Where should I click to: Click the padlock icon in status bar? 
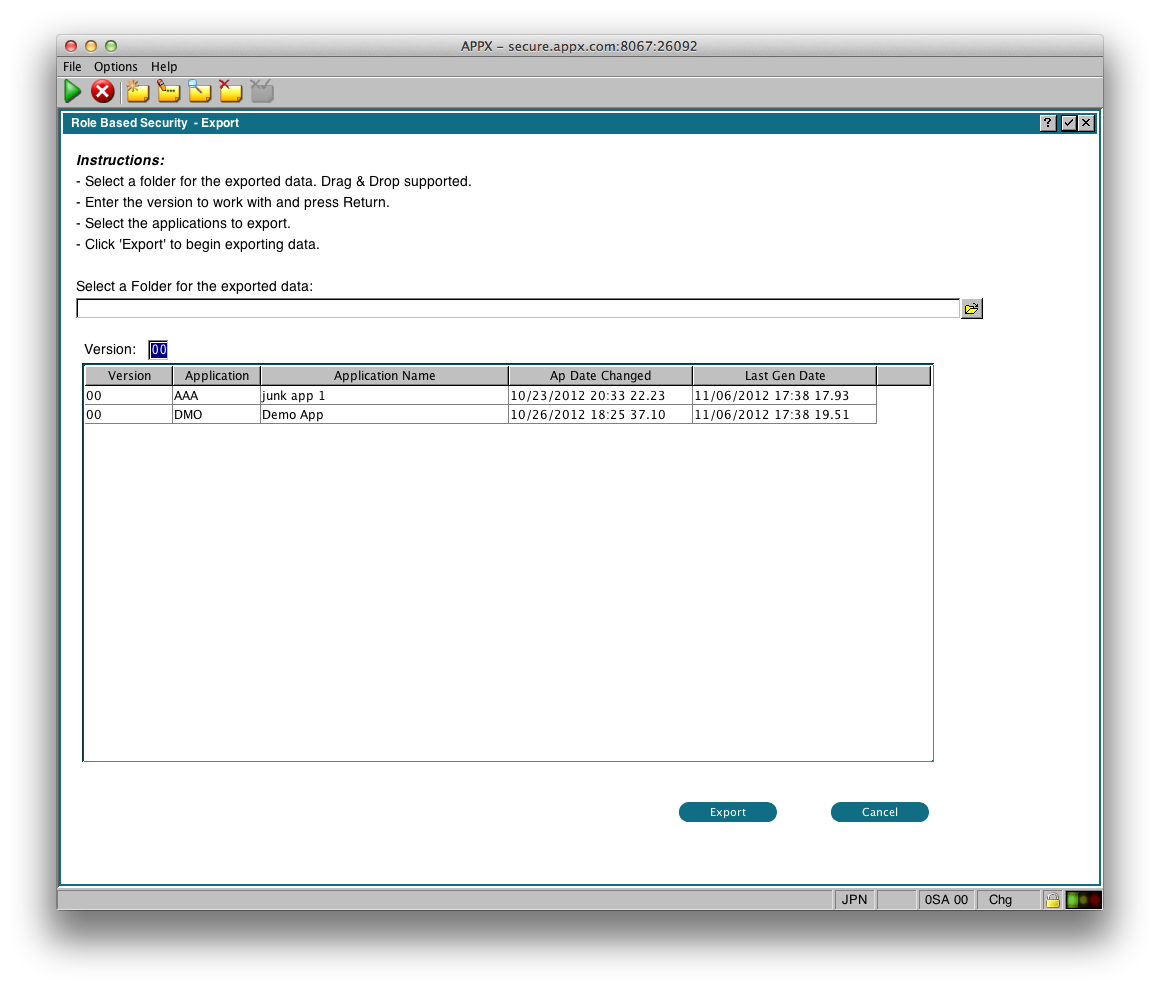tap(1052, 900)
